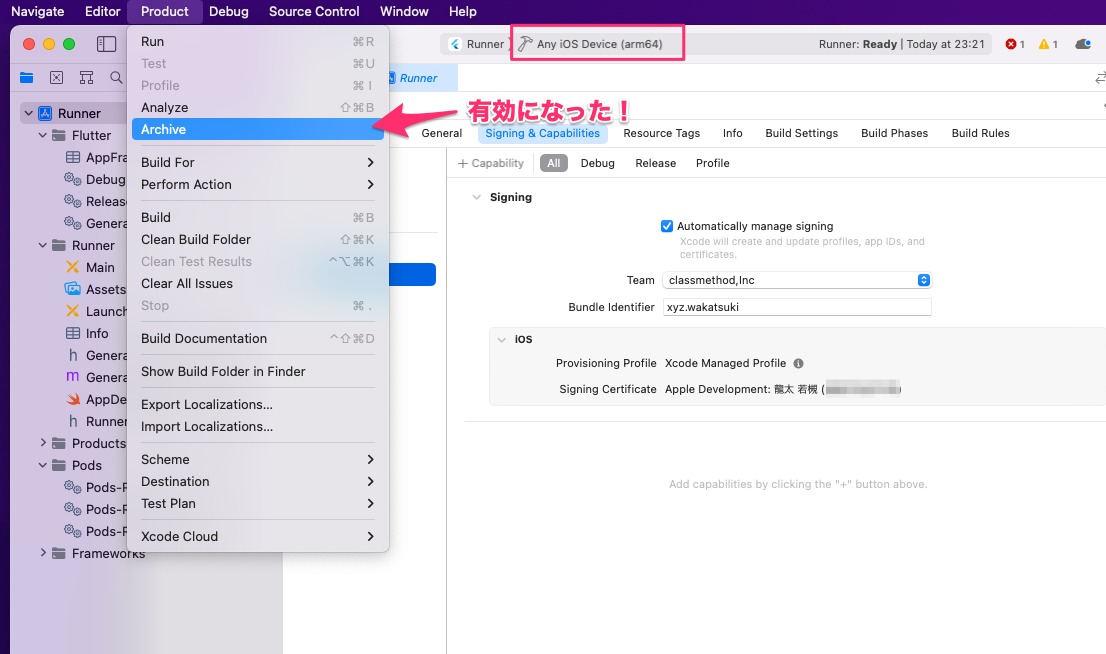Screen dimensions: 1106x654
Task: Collapse the Flutter group
Action: tap(42, 135)
